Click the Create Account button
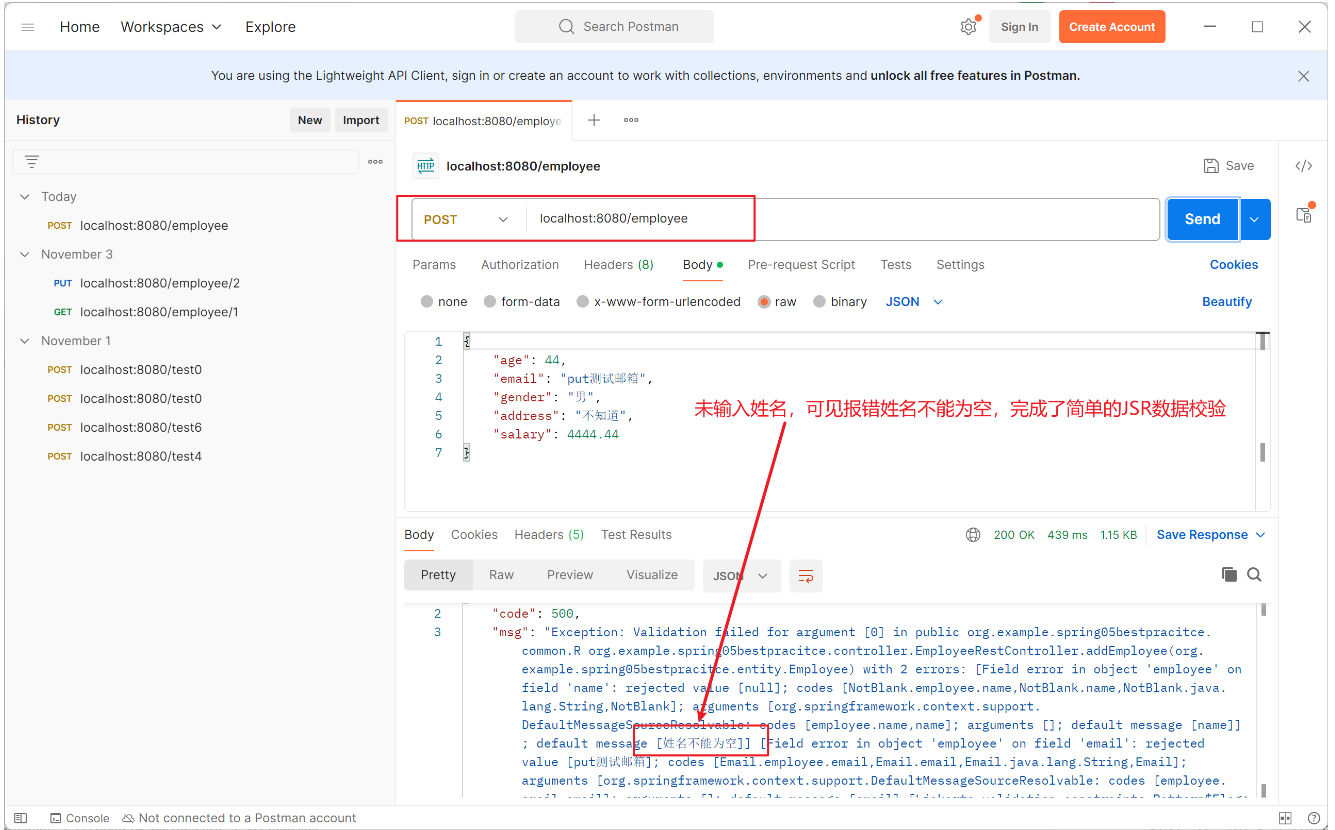 [x=1112, y=27]
